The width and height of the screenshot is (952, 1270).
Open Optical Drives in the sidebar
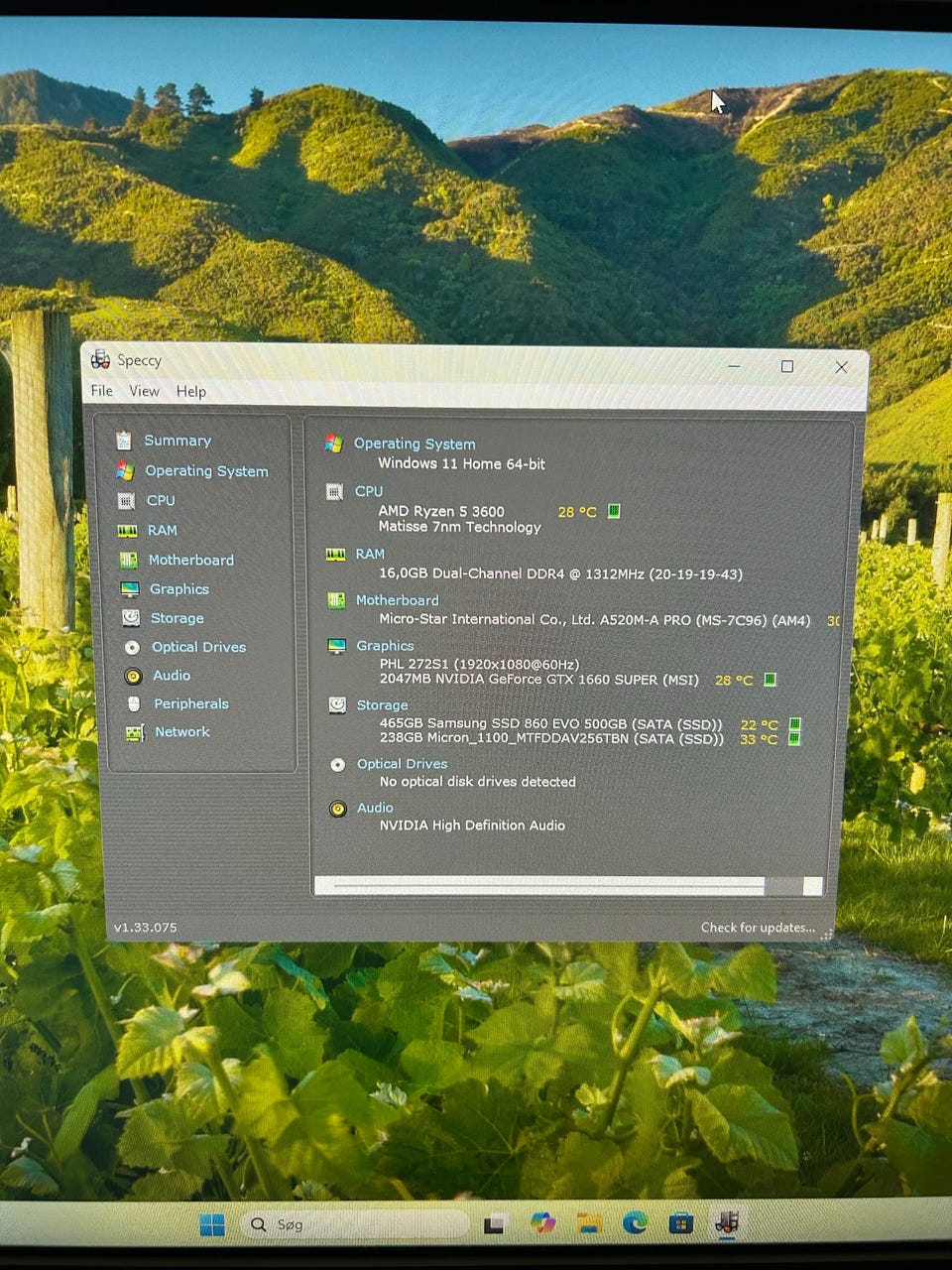click(198, 647)
